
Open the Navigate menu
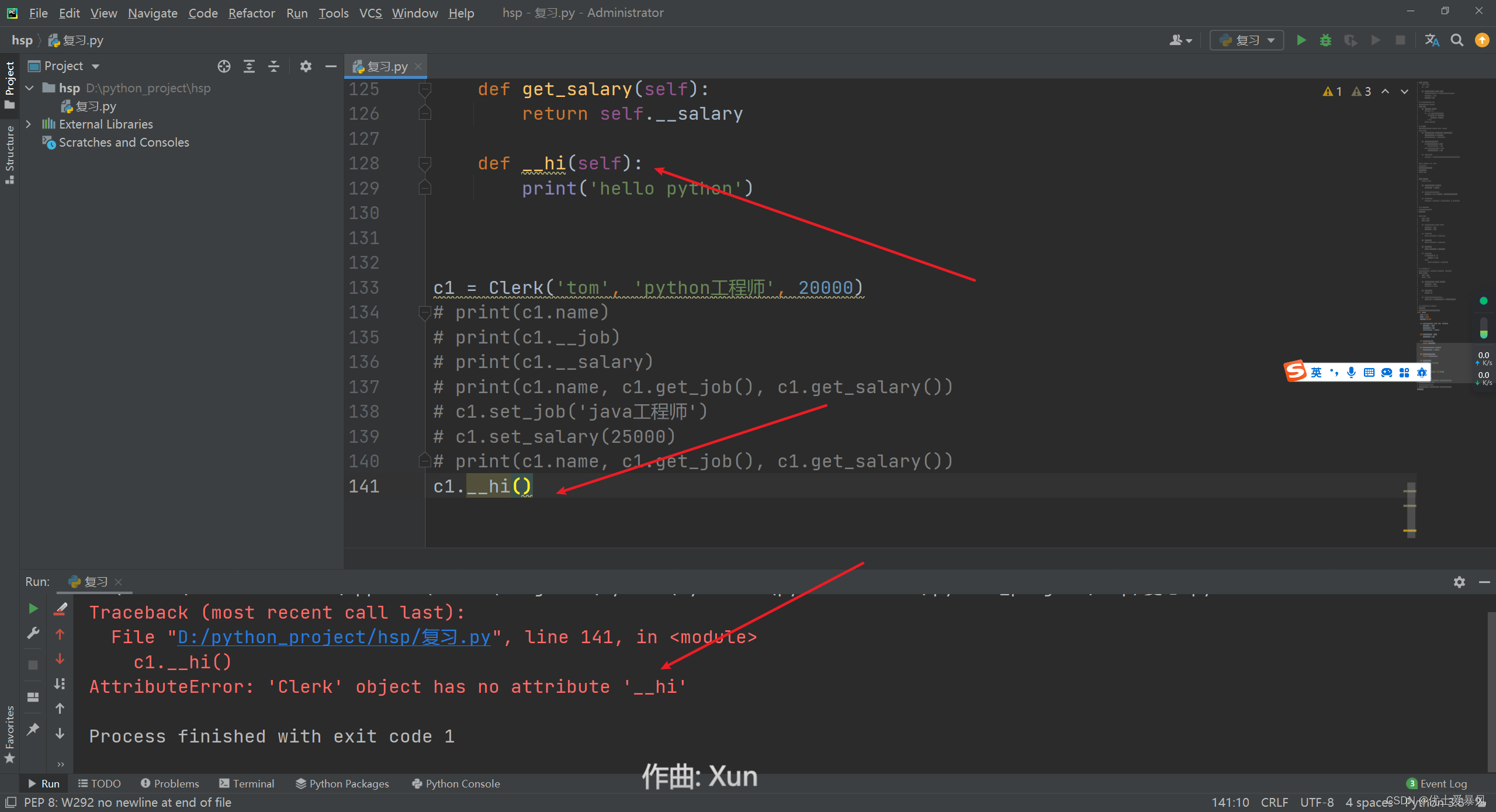tap(153, 13)
